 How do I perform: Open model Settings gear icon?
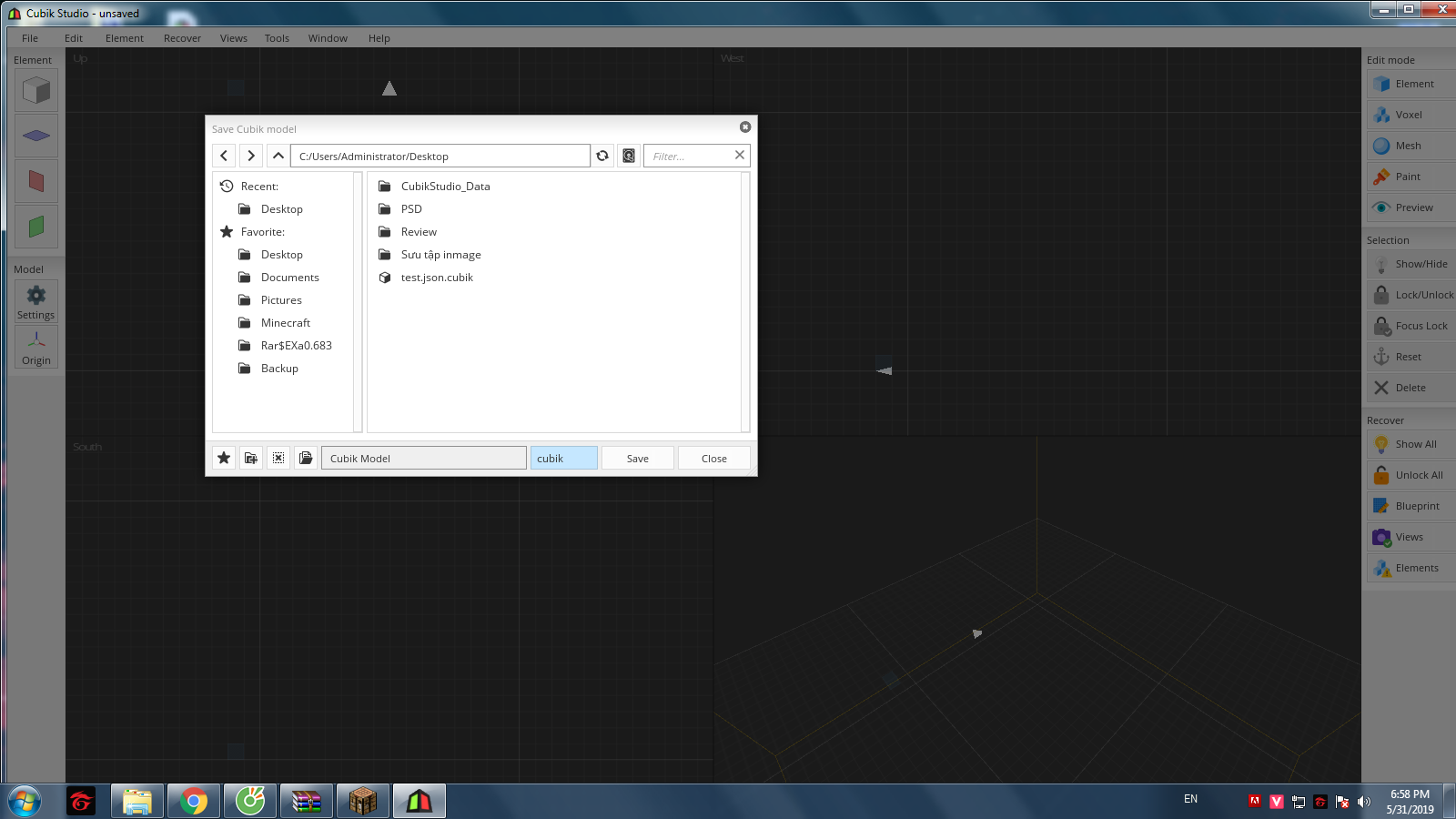36,301
